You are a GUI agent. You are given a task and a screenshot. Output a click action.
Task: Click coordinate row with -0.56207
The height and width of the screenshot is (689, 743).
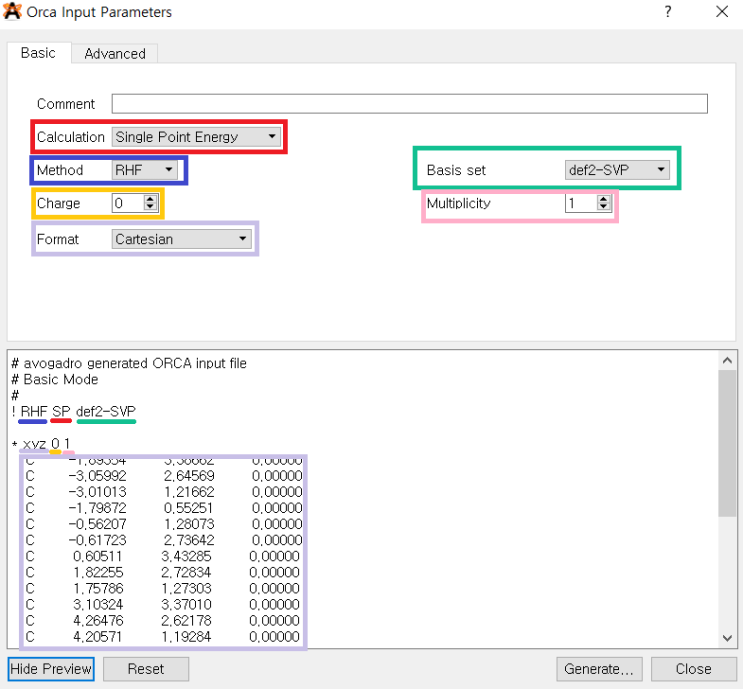[164, 524]
